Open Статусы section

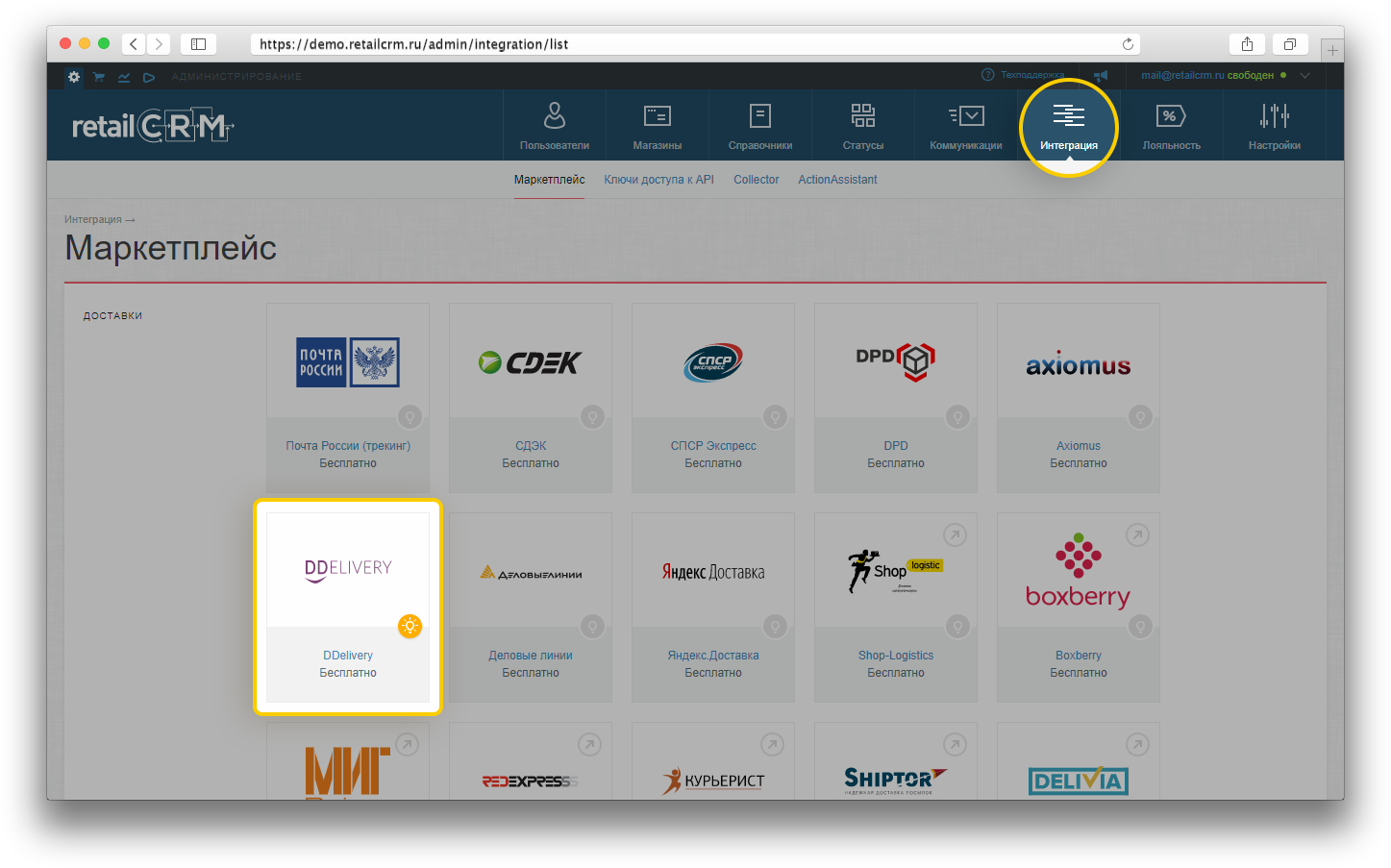coord(863,126)
